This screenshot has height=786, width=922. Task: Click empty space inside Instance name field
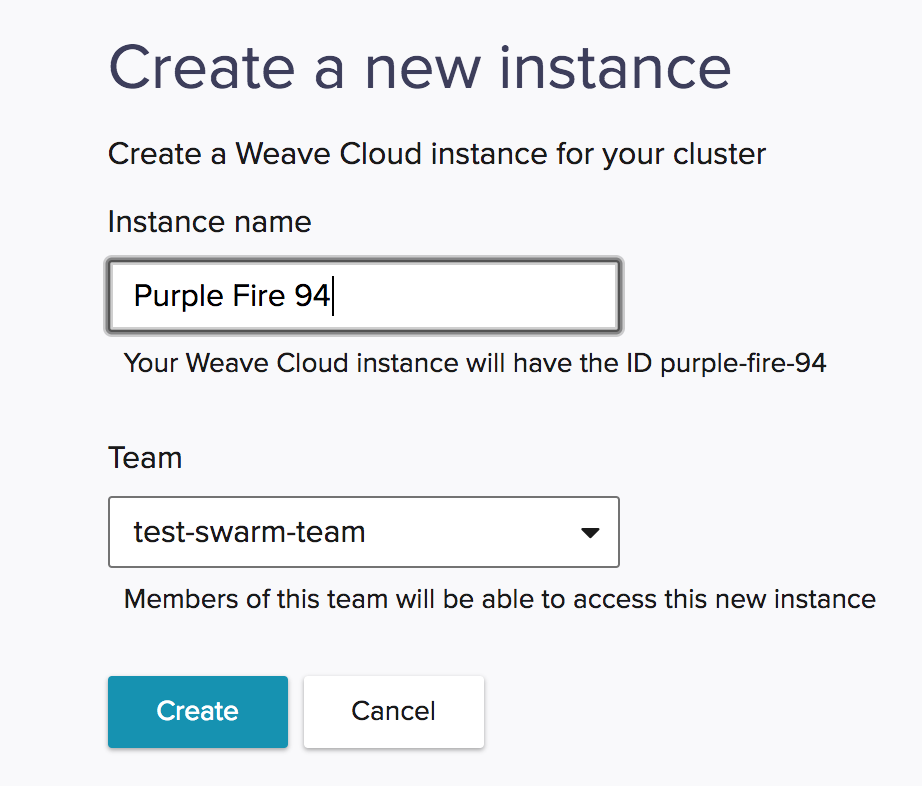pos(476,296)
